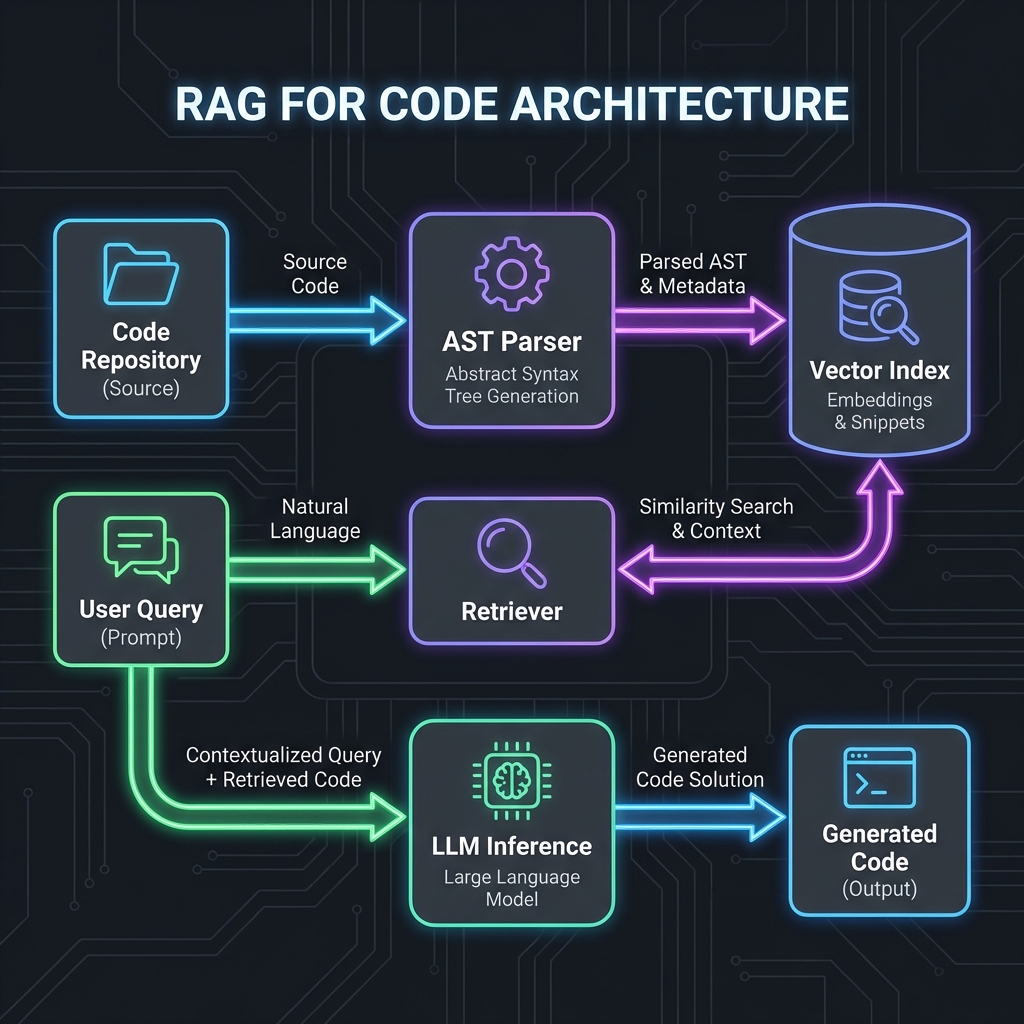Select the Contextualized Query + Retrieved Code label

[x=285, y=767]
